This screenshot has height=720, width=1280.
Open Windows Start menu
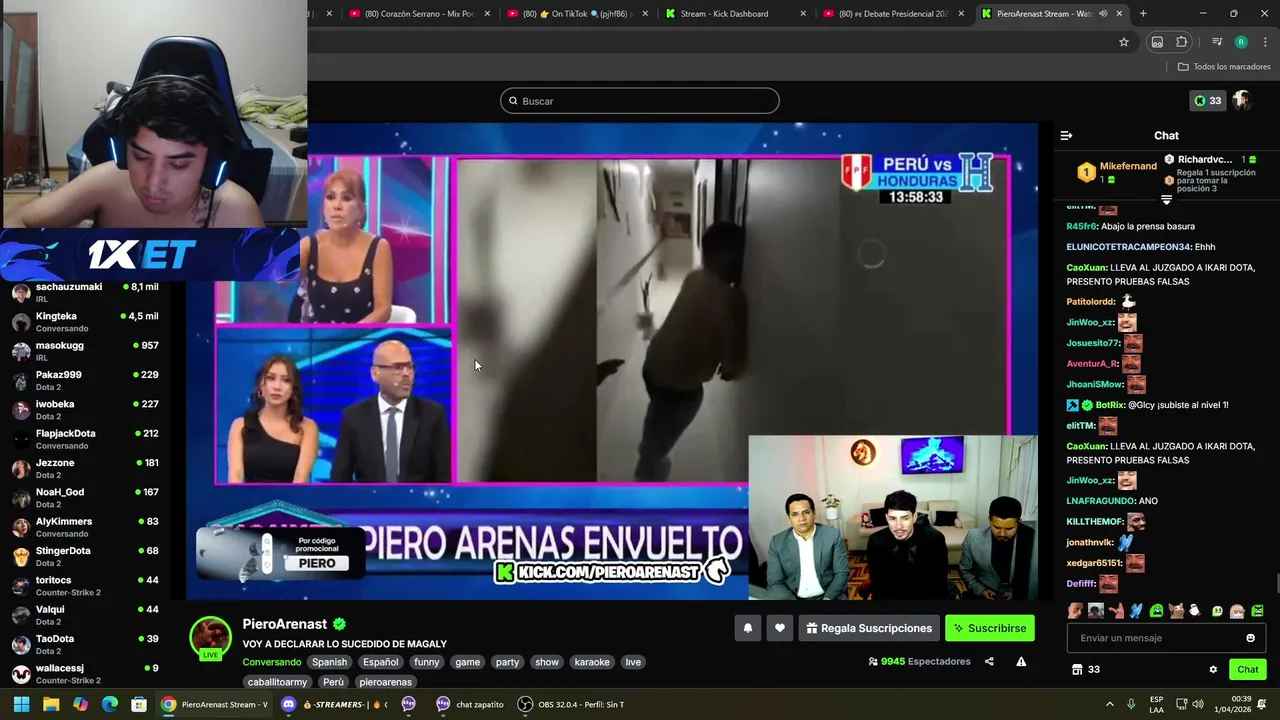pos(21,704)
